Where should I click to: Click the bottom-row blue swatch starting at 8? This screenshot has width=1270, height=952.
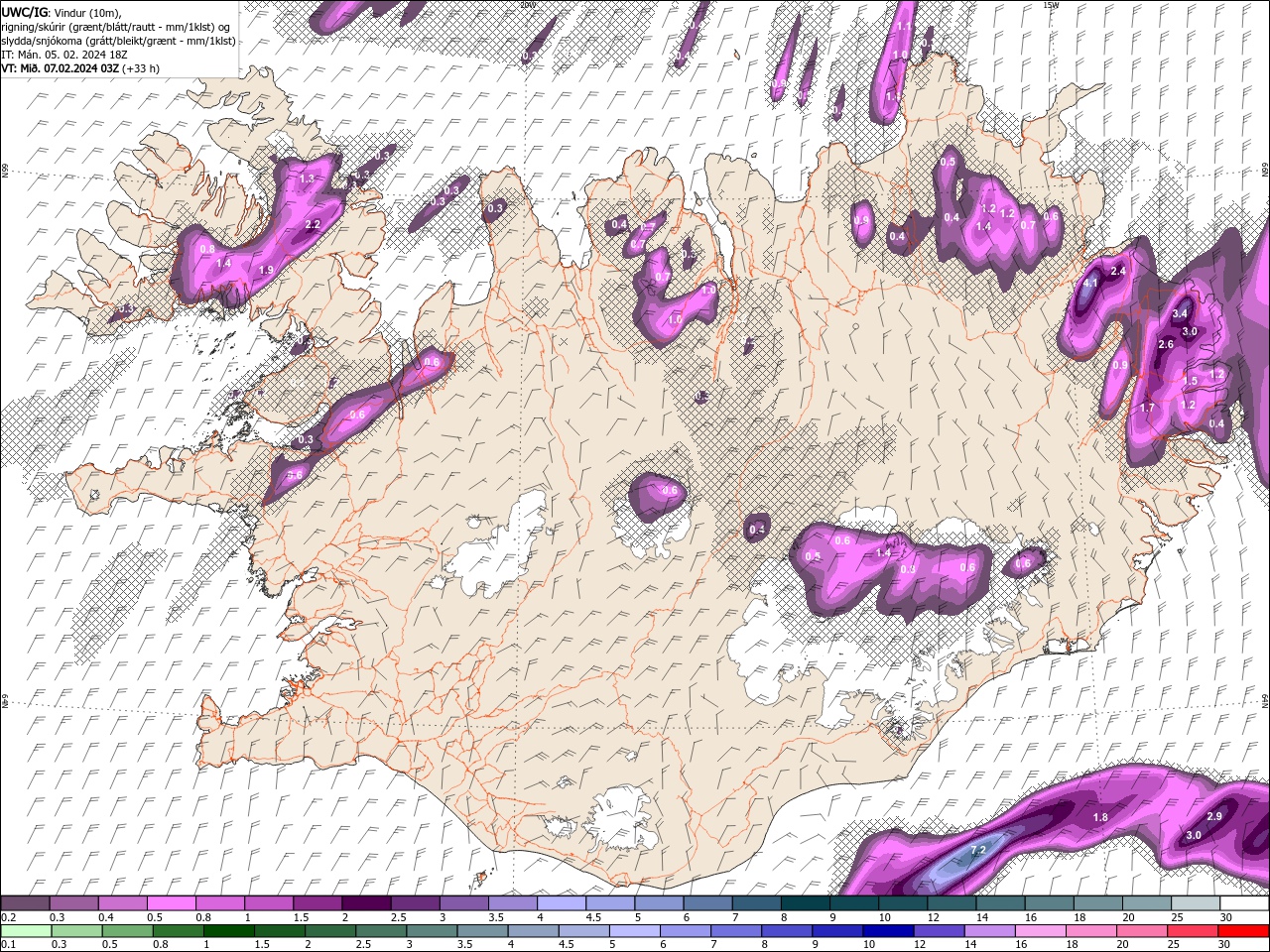click(x=787, y=931)
